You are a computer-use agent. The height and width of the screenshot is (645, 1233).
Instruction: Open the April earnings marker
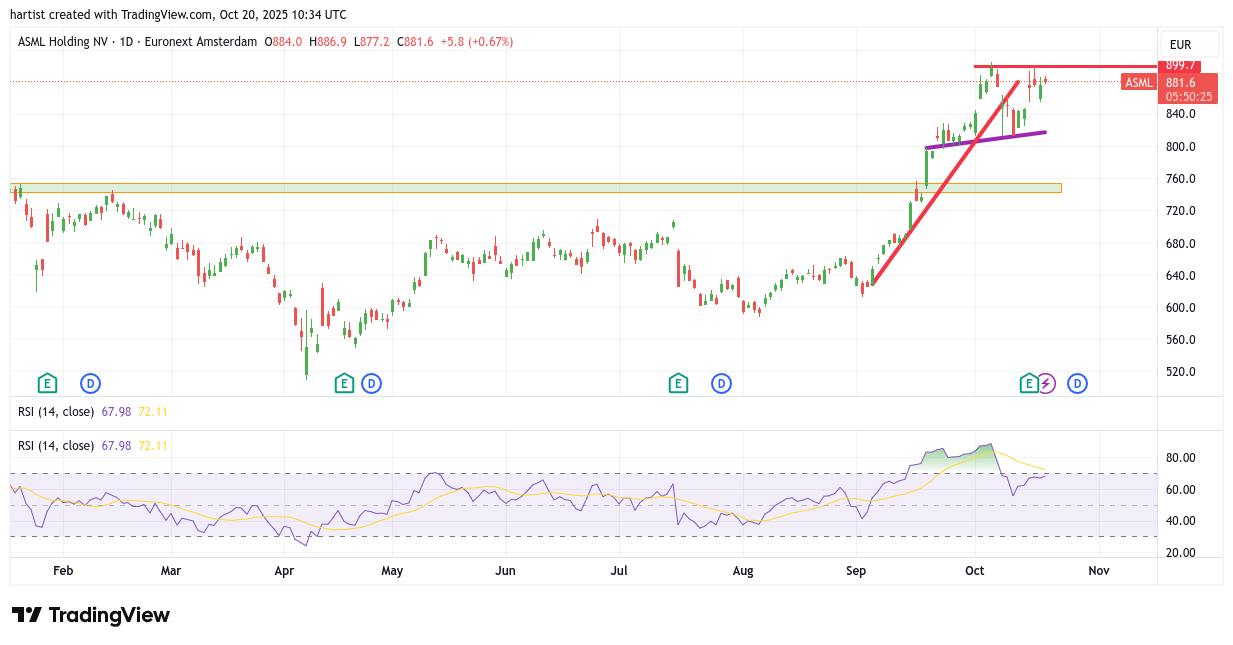[344, 383]
